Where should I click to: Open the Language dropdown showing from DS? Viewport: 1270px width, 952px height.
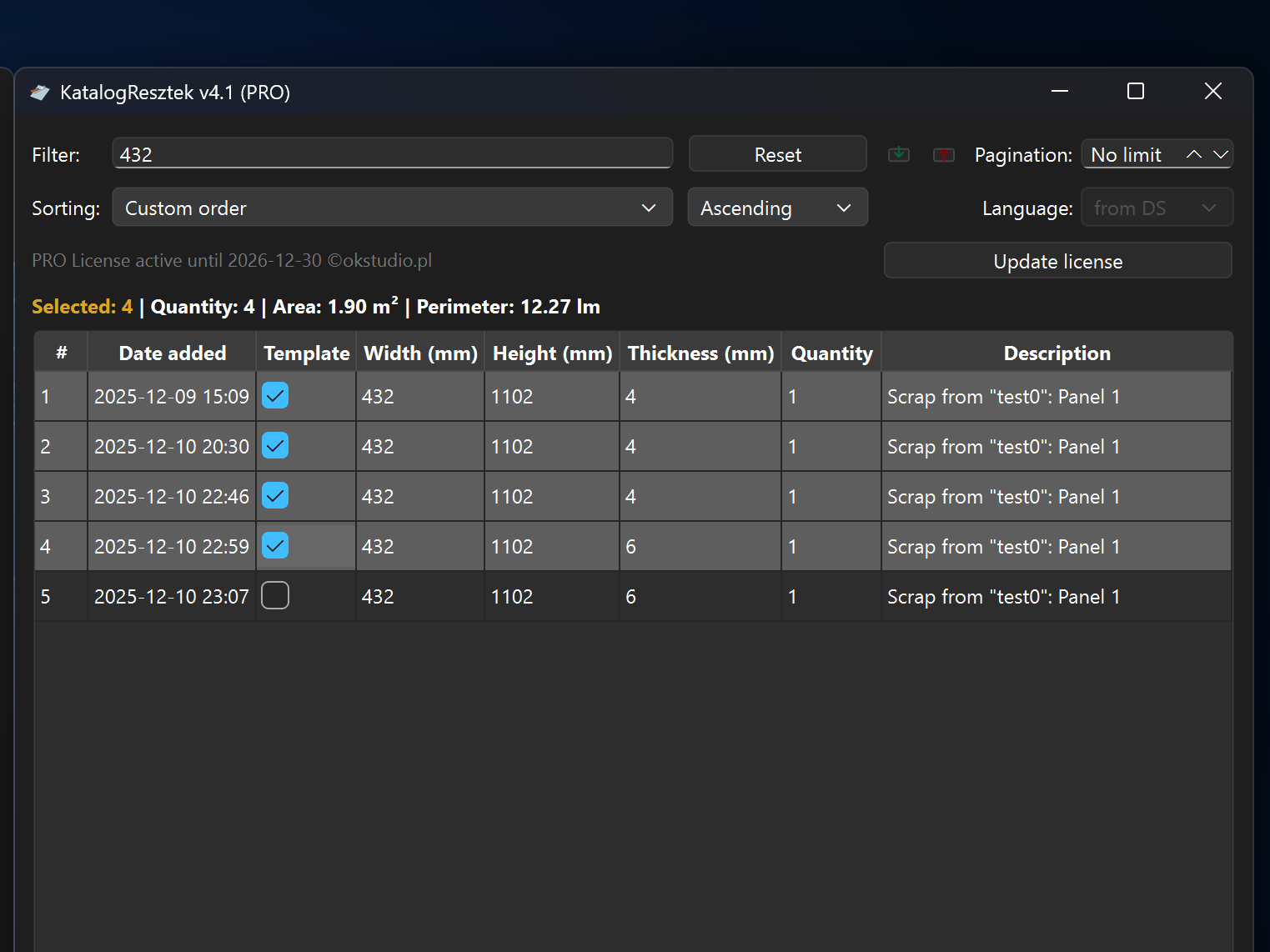[1156, 208]
